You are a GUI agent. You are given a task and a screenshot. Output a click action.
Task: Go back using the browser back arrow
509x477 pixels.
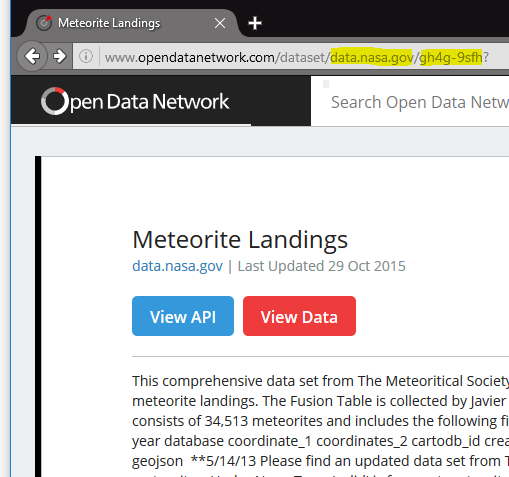click(32, 56)
